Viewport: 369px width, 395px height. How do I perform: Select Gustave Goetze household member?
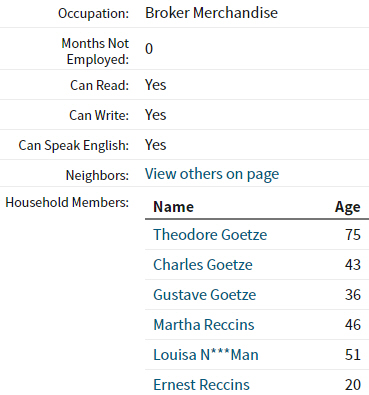[x=205, y=295]
